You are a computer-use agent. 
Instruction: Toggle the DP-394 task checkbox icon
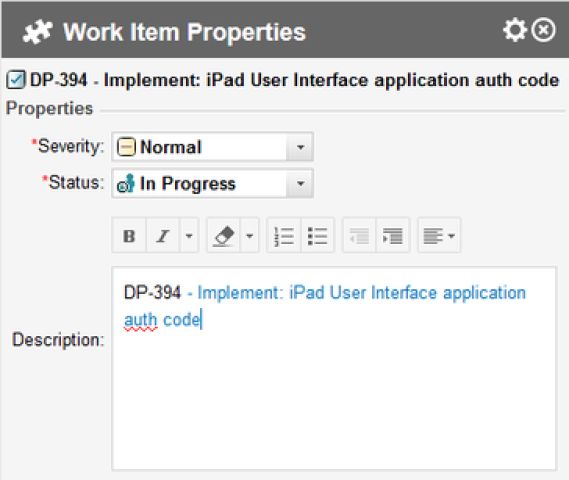coord(16,80)
